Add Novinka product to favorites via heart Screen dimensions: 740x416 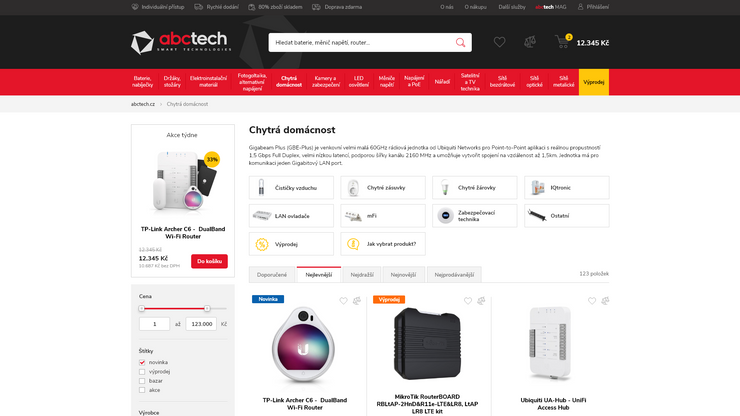coord(343,301)
